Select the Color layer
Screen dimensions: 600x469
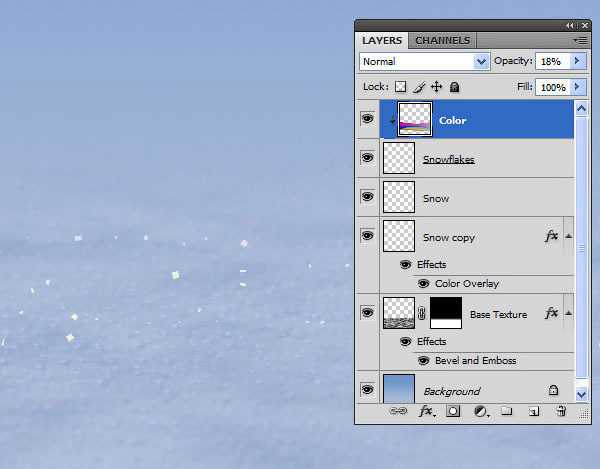coord(477,119)
